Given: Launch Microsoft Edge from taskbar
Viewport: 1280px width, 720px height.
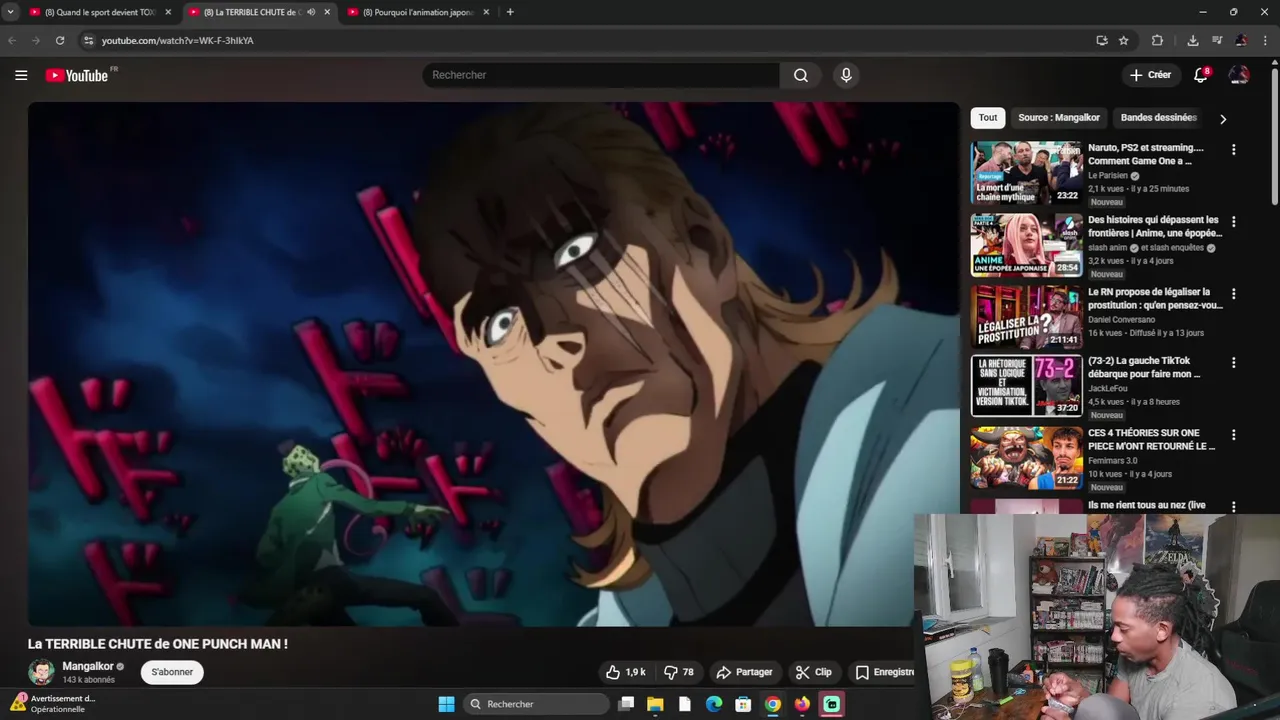Looking at the screenshot, I should 714,704.
